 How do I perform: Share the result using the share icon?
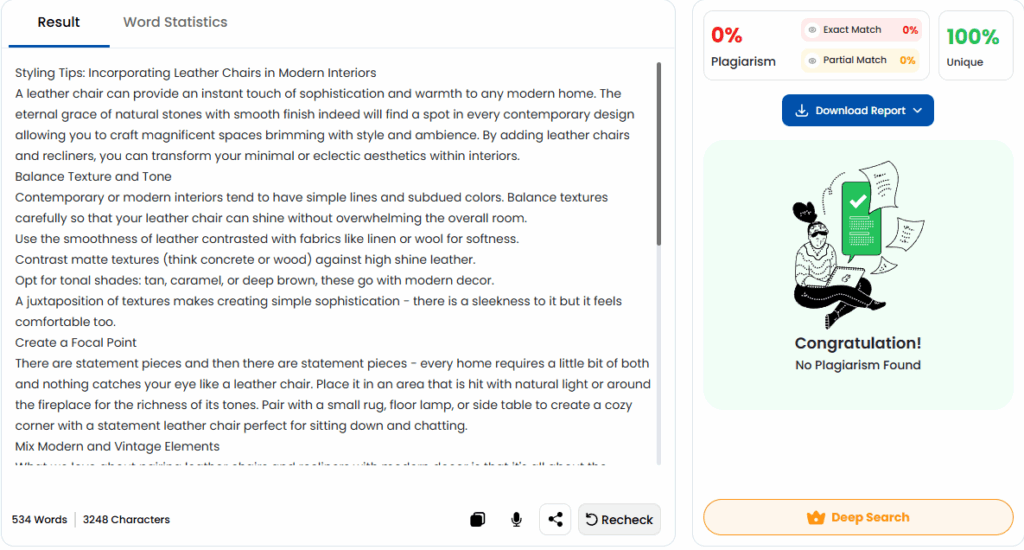coord(556,519)
